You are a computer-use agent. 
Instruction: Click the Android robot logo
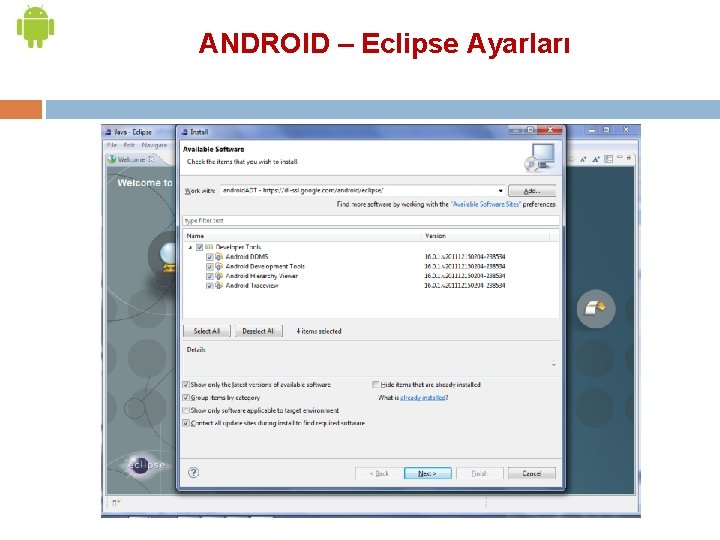point(35,27)
